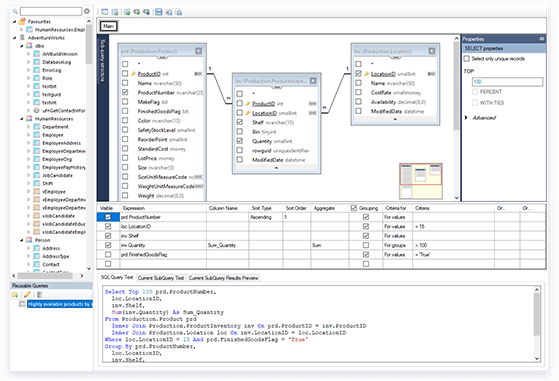The image size is (559, 381).
Task: Click the magnifier search icon in the database tree
Action: (x=15, y=11)
